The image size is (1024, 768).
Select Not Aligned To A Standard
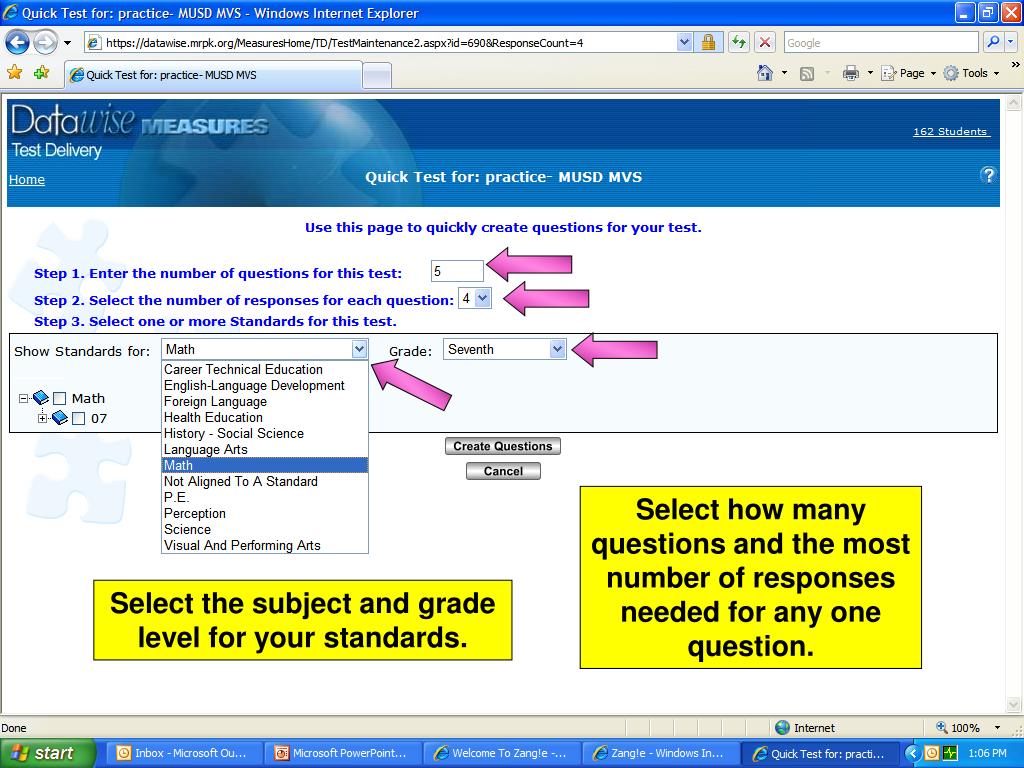coord(264,481)
